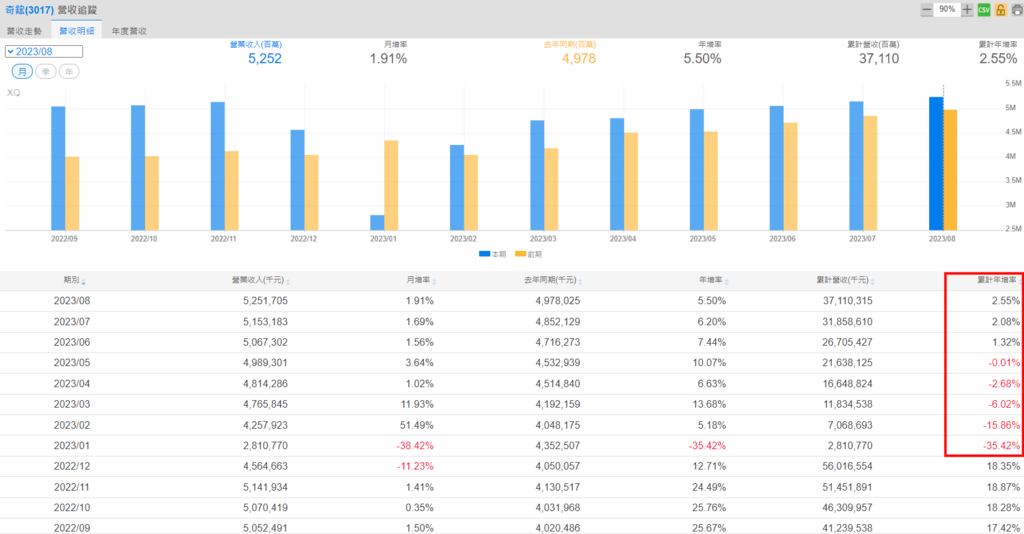Sort table by 年增率 column header
The image size is (1024, 534).
click(712, 280)
